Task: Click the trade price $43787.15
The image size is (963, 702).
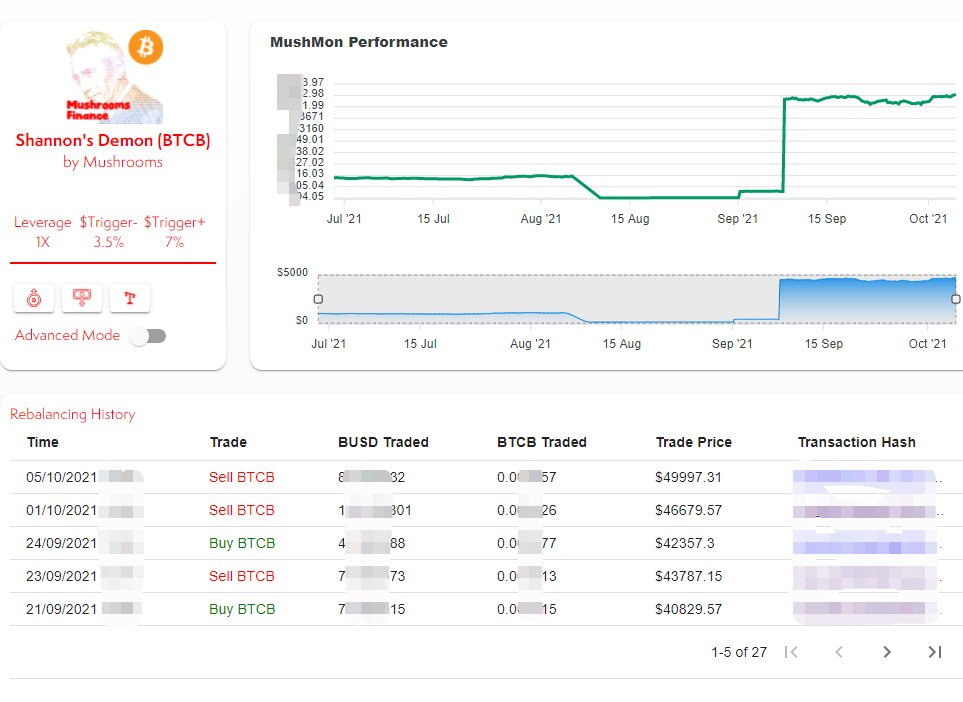Action: click(688, 576)
